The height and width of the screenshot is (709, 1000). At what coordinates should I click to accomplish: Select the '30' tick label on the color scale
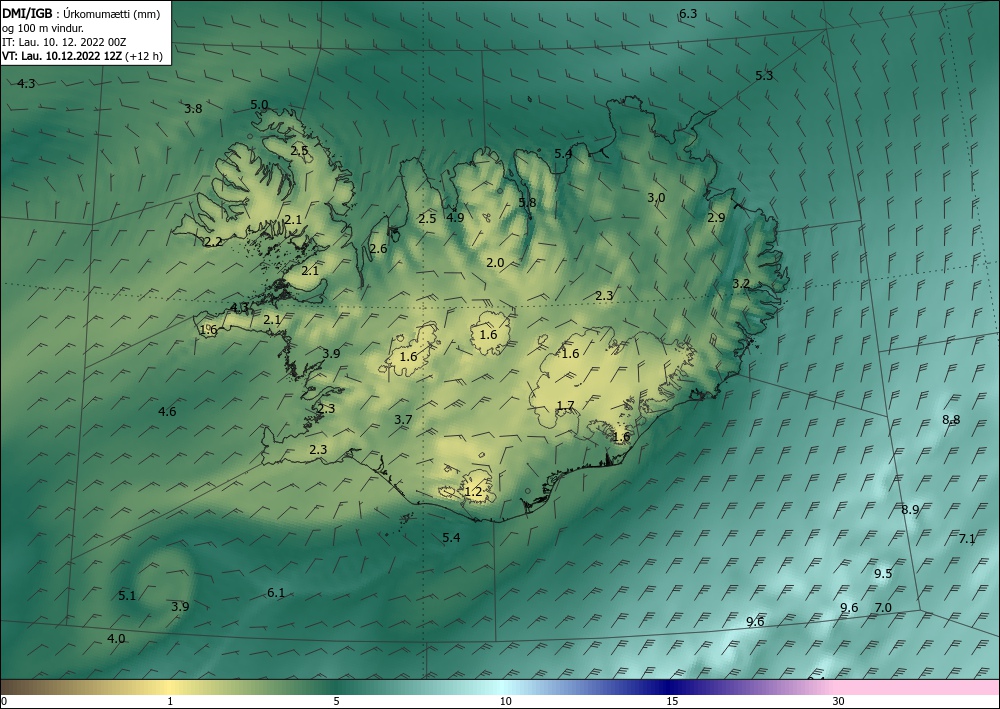[x=839, y=702]
